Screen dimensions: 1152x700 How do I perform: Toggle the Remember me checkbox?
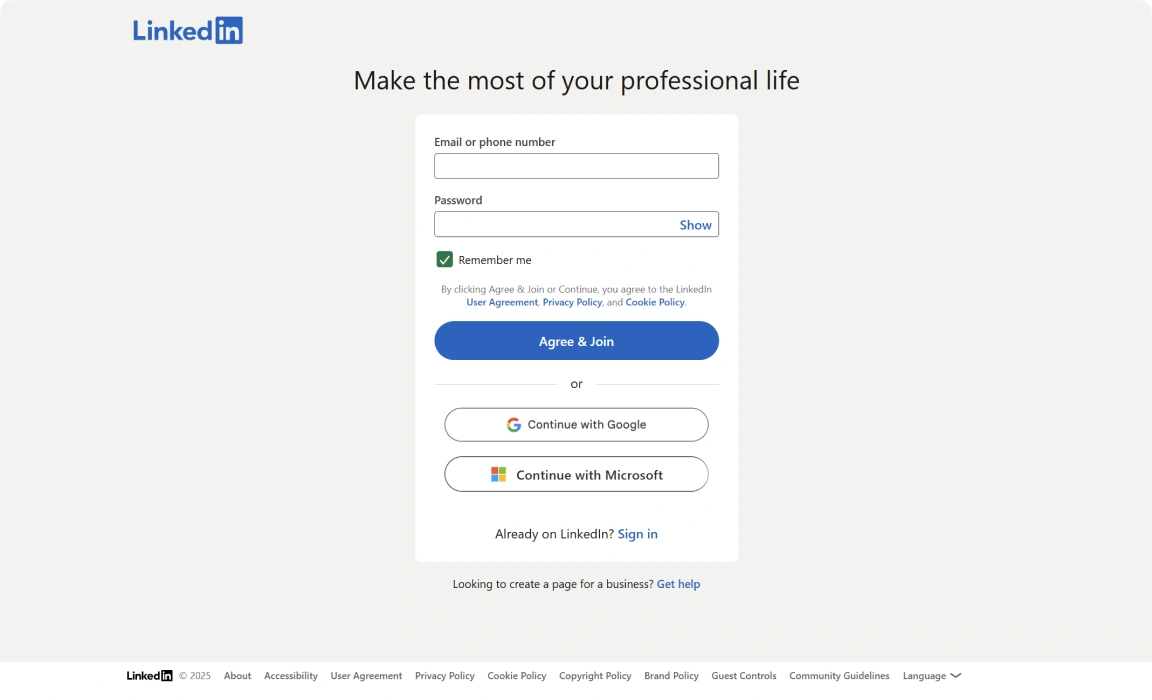coord(445,260)
